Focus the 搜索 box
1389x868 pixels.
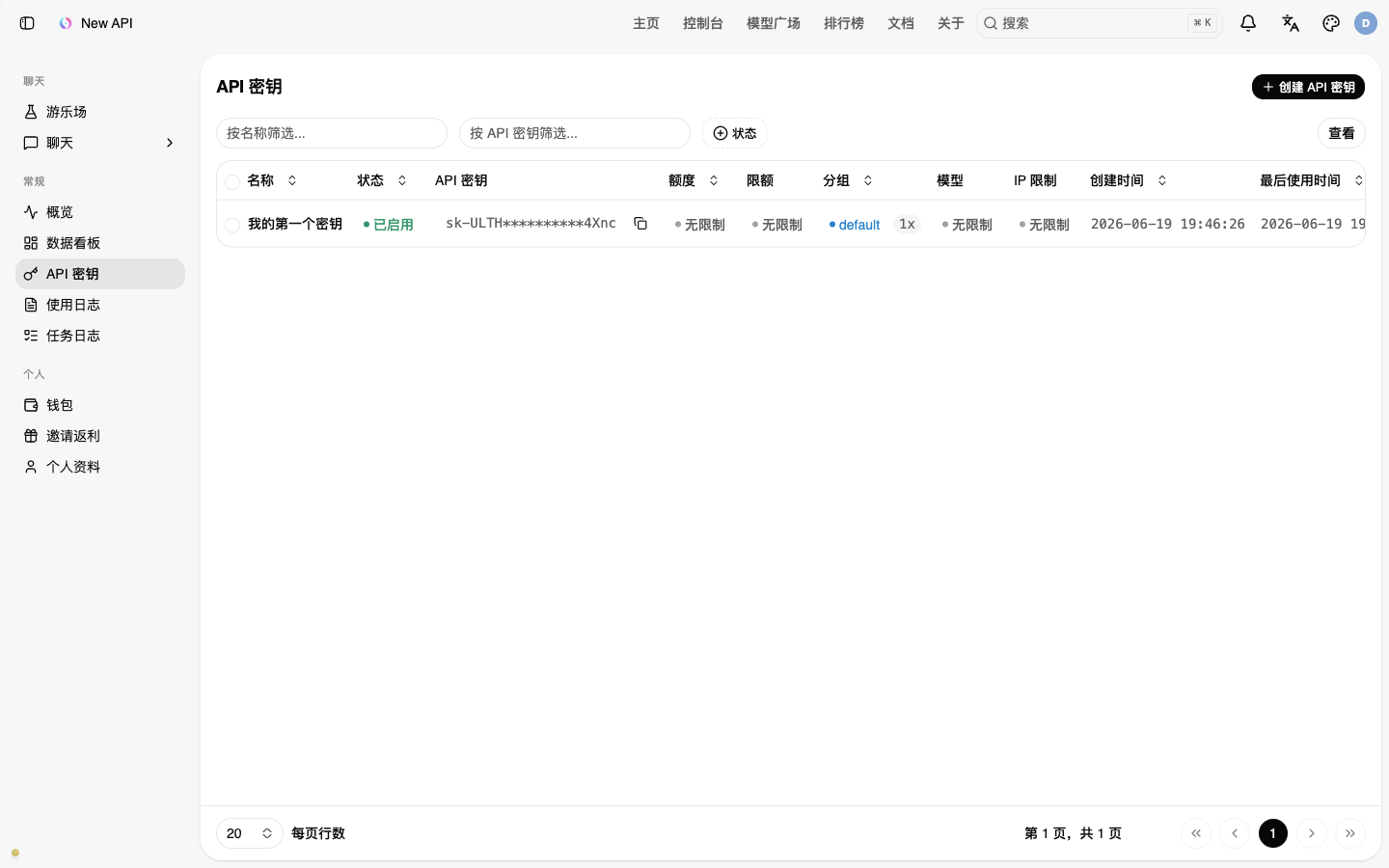[x=1100, y=23]
